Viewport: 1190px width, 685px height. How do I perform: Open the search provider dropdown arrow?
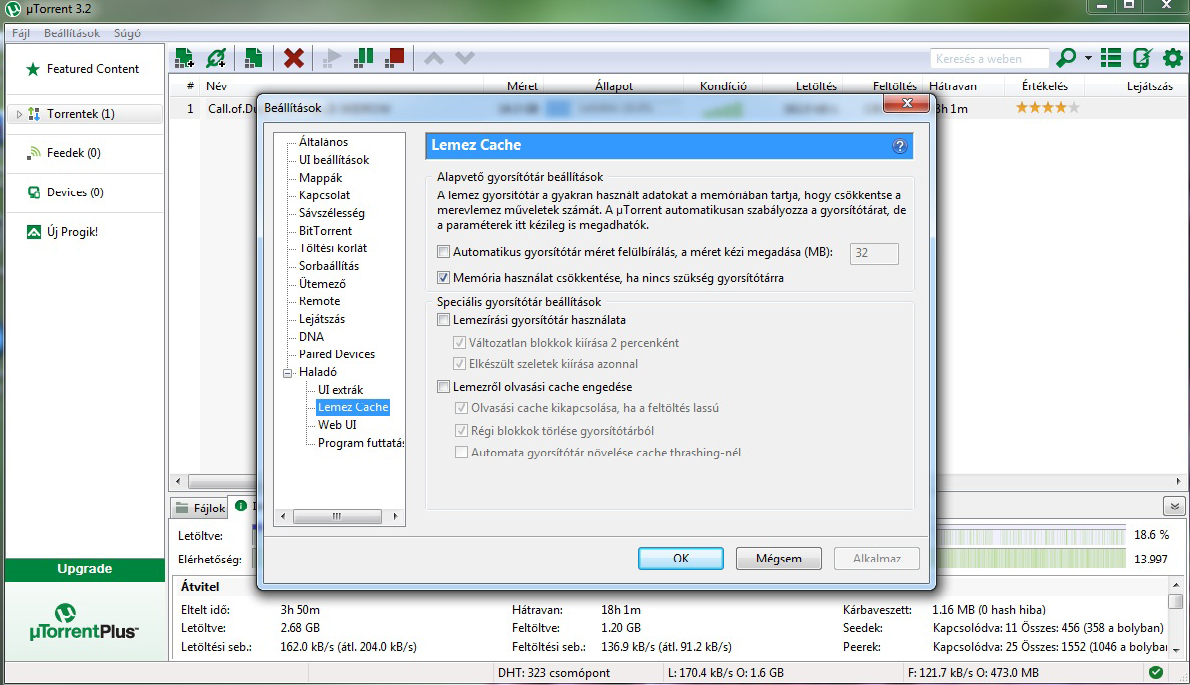1088,58
